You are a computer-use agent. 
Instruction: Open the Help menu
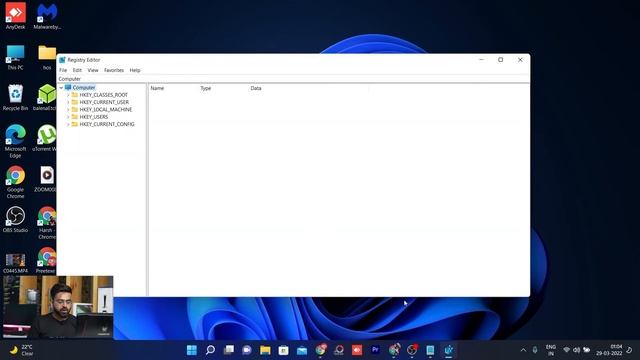point(135,70)
